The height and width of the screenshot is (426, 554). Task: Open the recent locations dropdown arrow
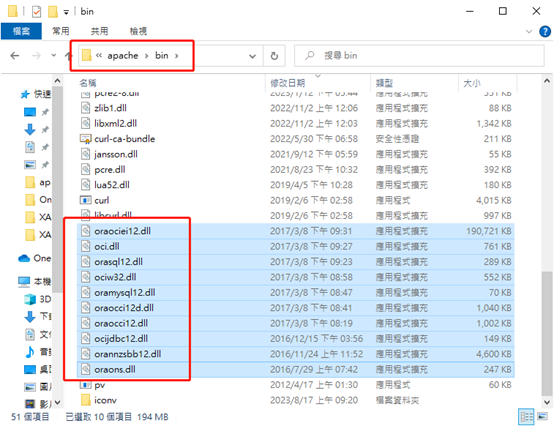point(54,55)
